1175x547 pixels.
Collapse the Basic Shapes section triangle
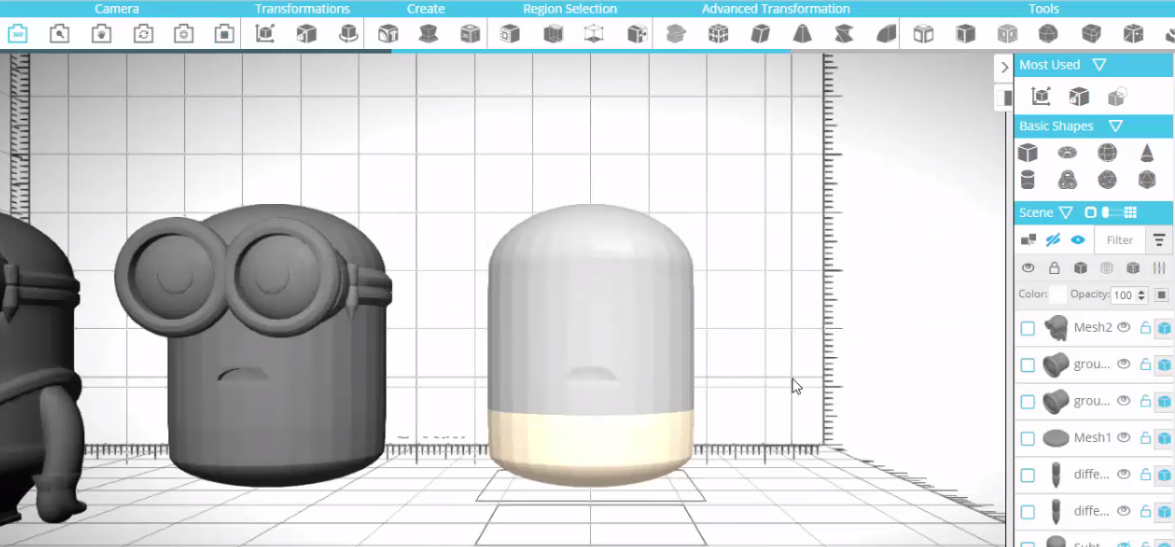[x=1115, y=126]
